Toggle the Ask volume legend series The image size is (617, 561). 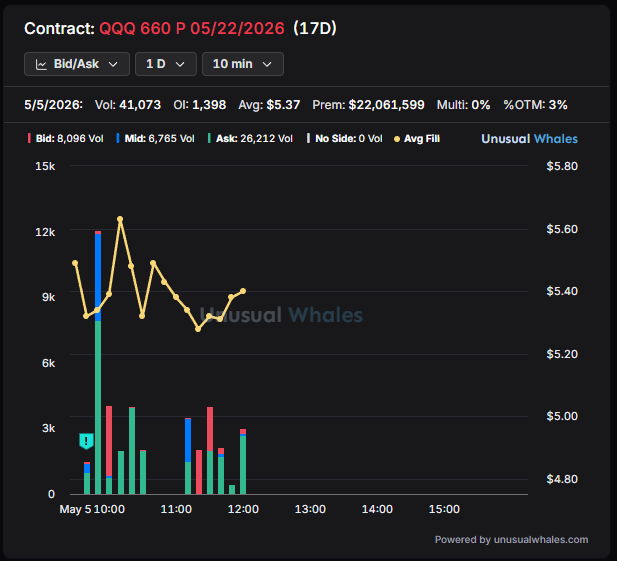(250, 139)
